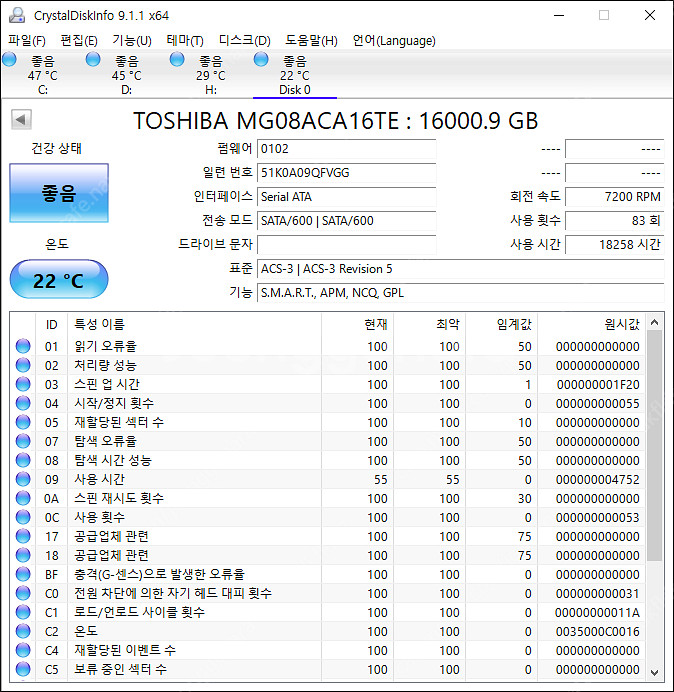Open the 디스크(D) menu
Image resolution: width=674 pixels, height=692 pixels.
[245, 41]
